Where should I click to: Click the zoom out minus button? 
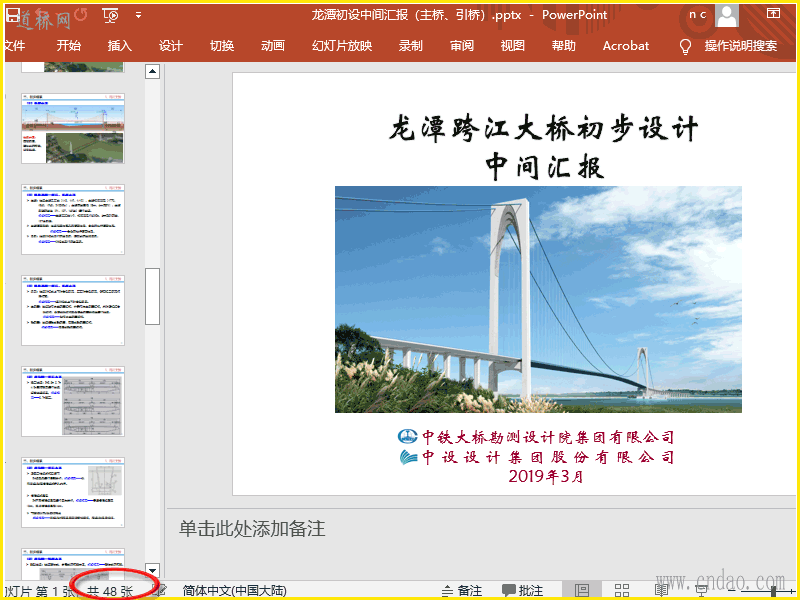[732, 591]
